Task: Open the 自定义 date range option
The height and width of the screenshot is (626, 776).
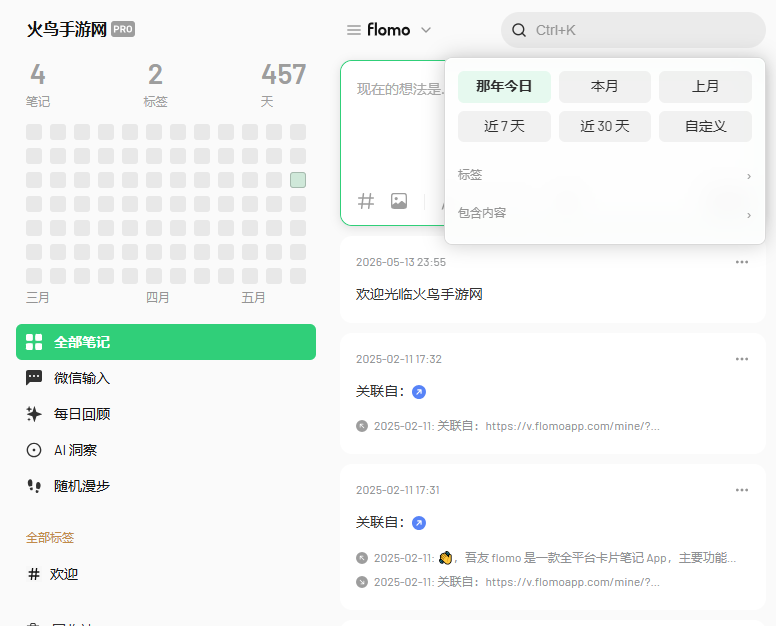Action: 705,126
